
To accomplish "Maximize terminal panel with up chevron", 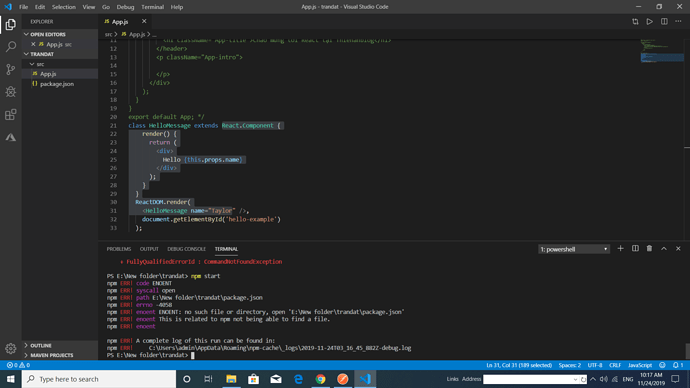I will (664, 249).
